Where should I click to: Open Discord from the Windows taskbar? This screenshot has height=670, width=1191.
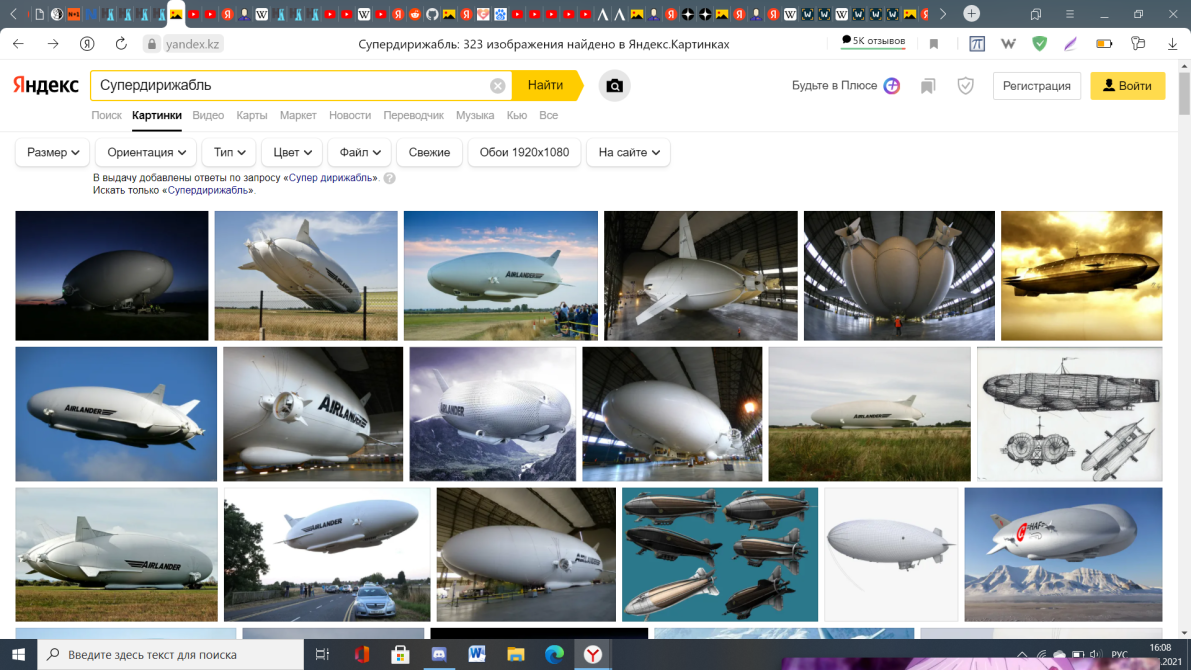tap(438, 654)
